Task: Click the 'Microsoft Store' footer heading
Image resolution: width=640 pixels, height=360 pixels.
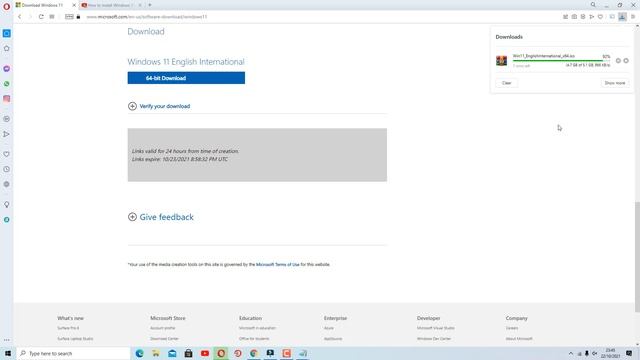Action: coord(168,318)
